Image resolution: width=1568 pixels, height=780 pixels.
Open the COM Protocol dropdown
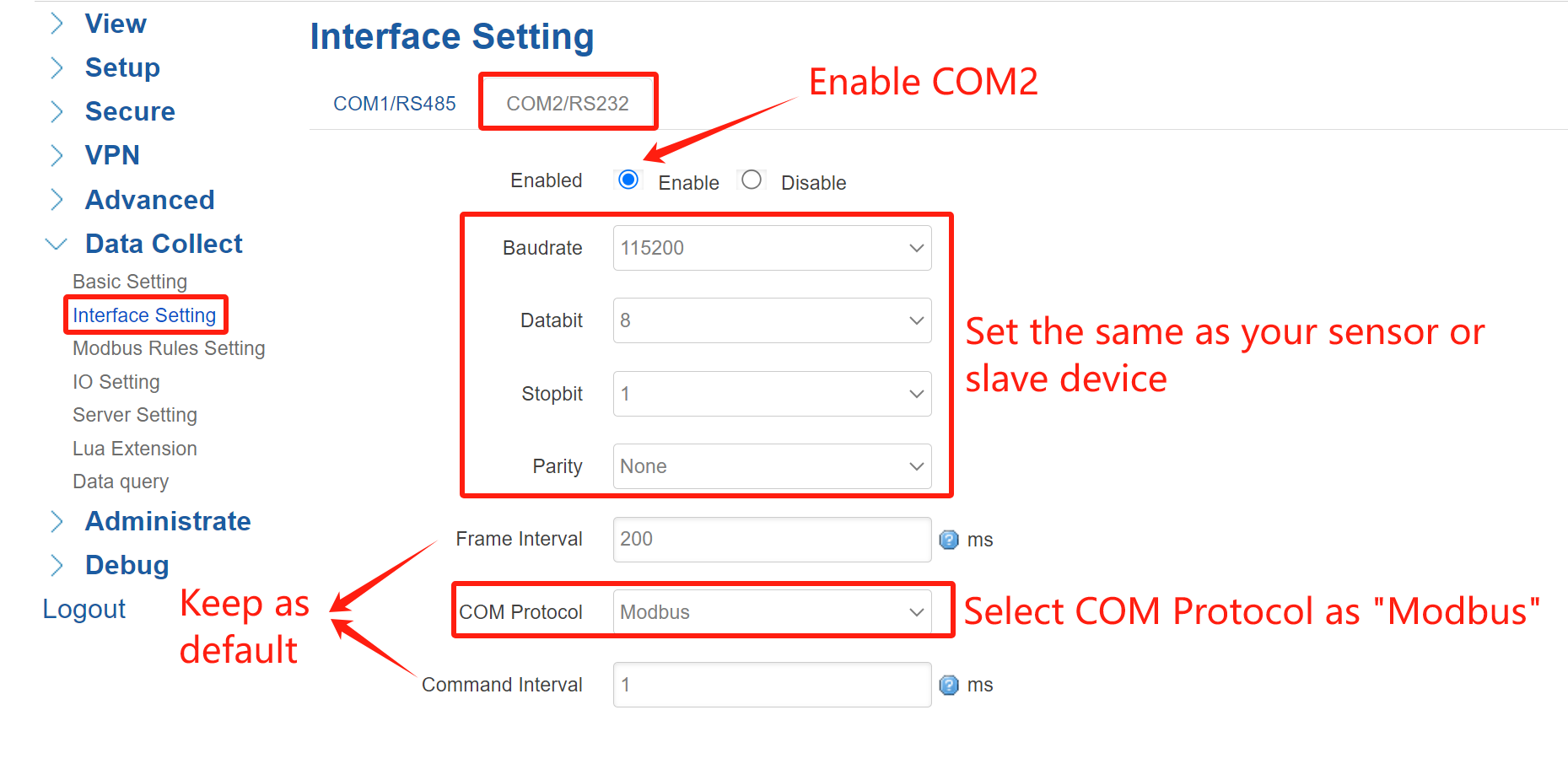coord(772,612)
